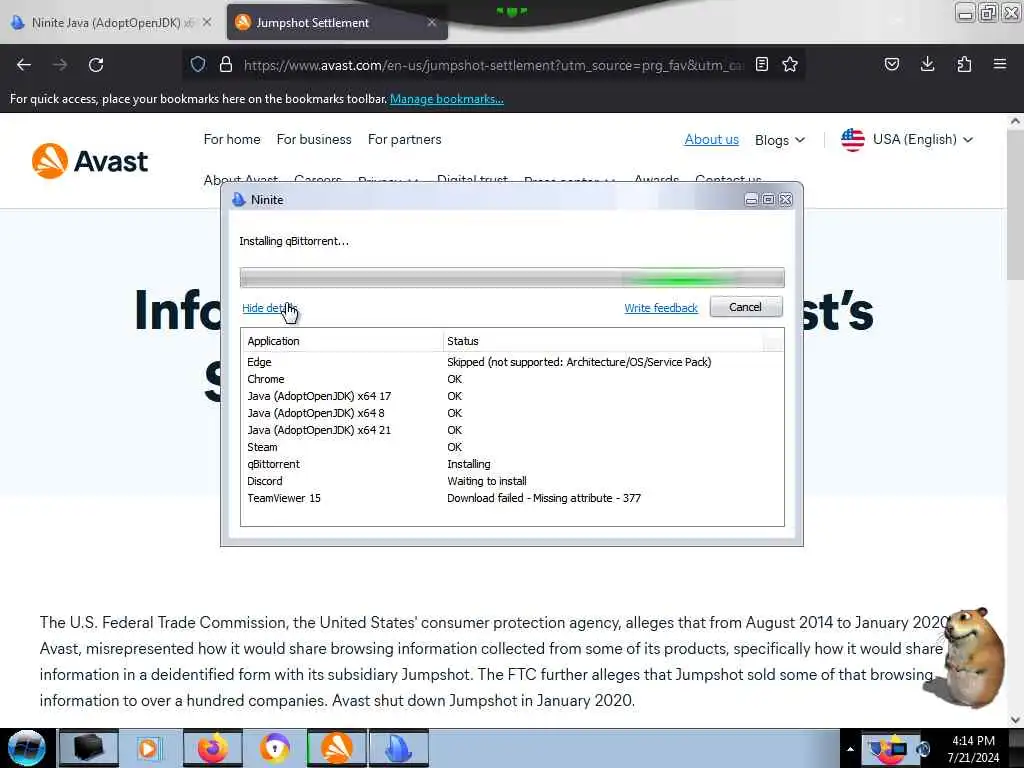The width and height of the screenshot is (1024, 768).
Task: Open the For home menu
Action: [232, 139]
